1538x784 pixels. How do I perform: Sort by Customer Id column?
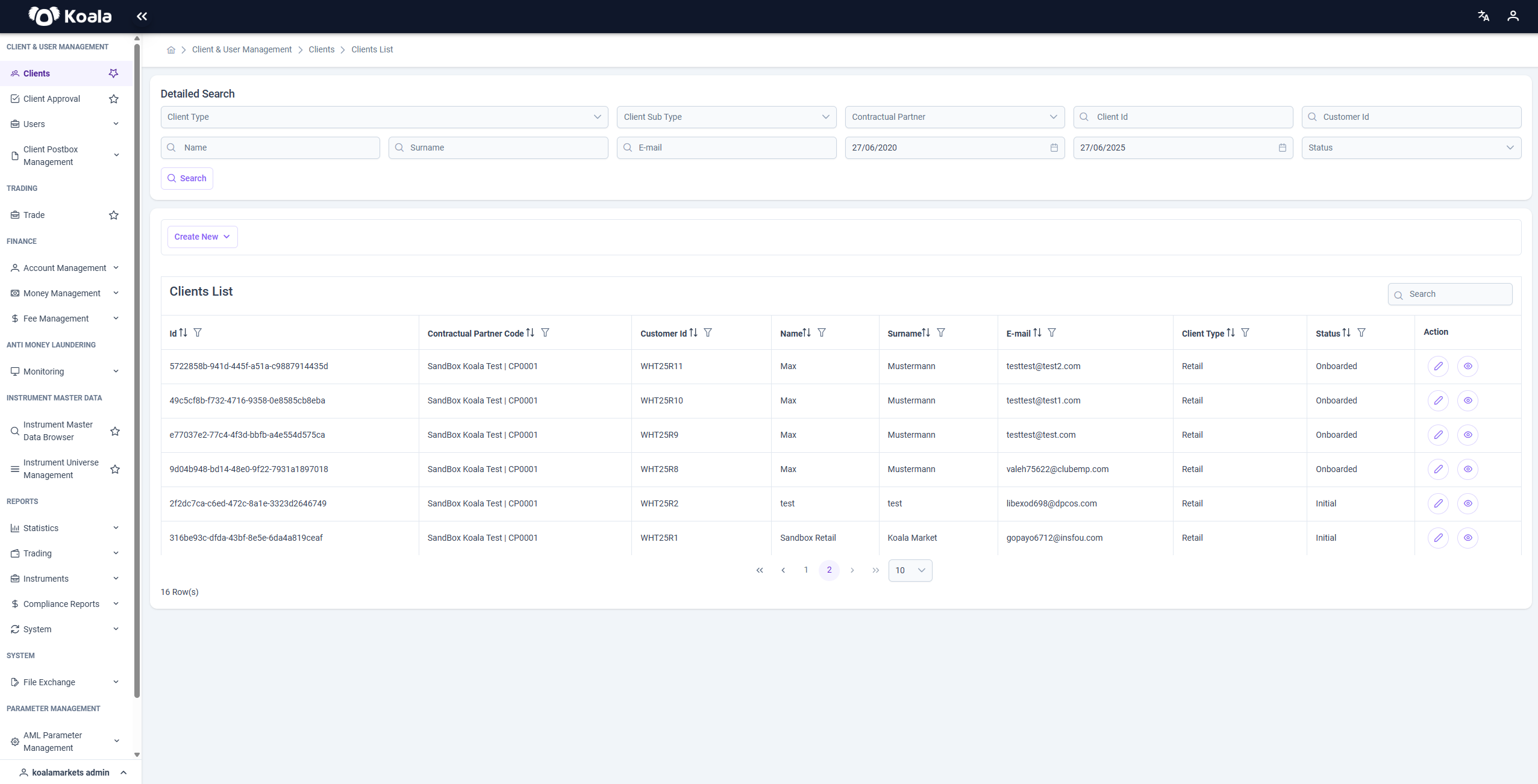point(693,332)
